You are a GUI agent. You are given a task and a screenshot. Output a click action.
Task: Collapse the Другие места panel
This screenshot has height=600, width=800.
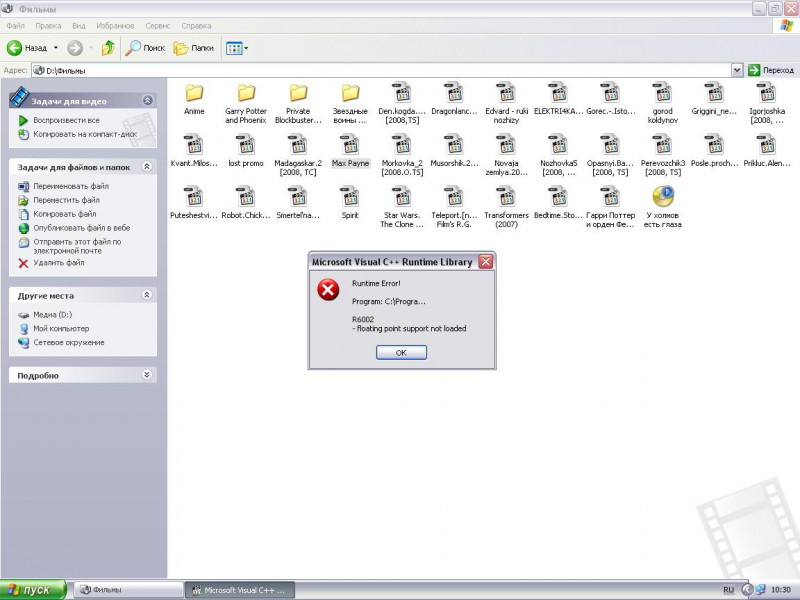[147, 295]
